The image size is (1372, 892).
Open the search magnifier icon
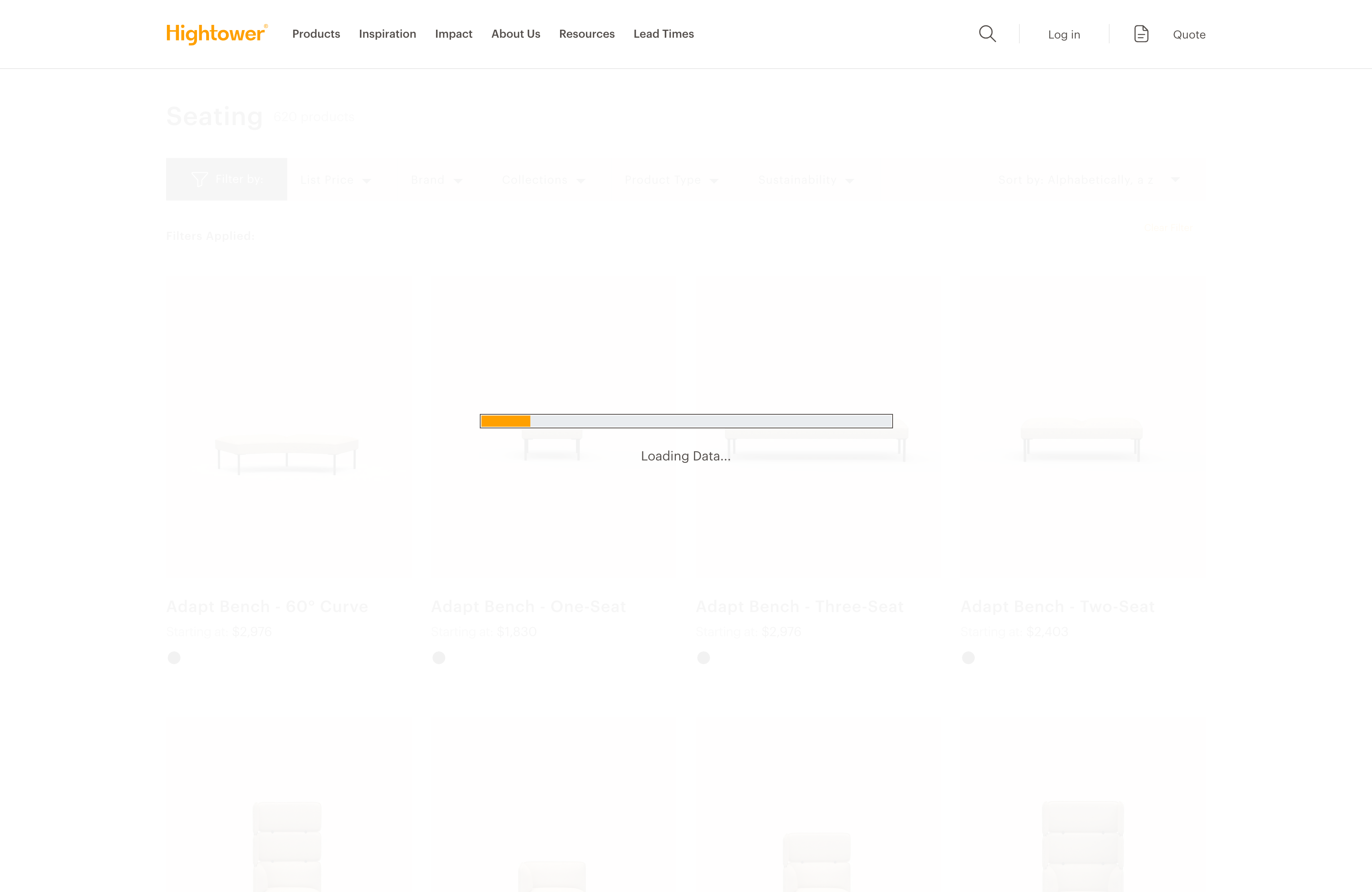(987, 33)
